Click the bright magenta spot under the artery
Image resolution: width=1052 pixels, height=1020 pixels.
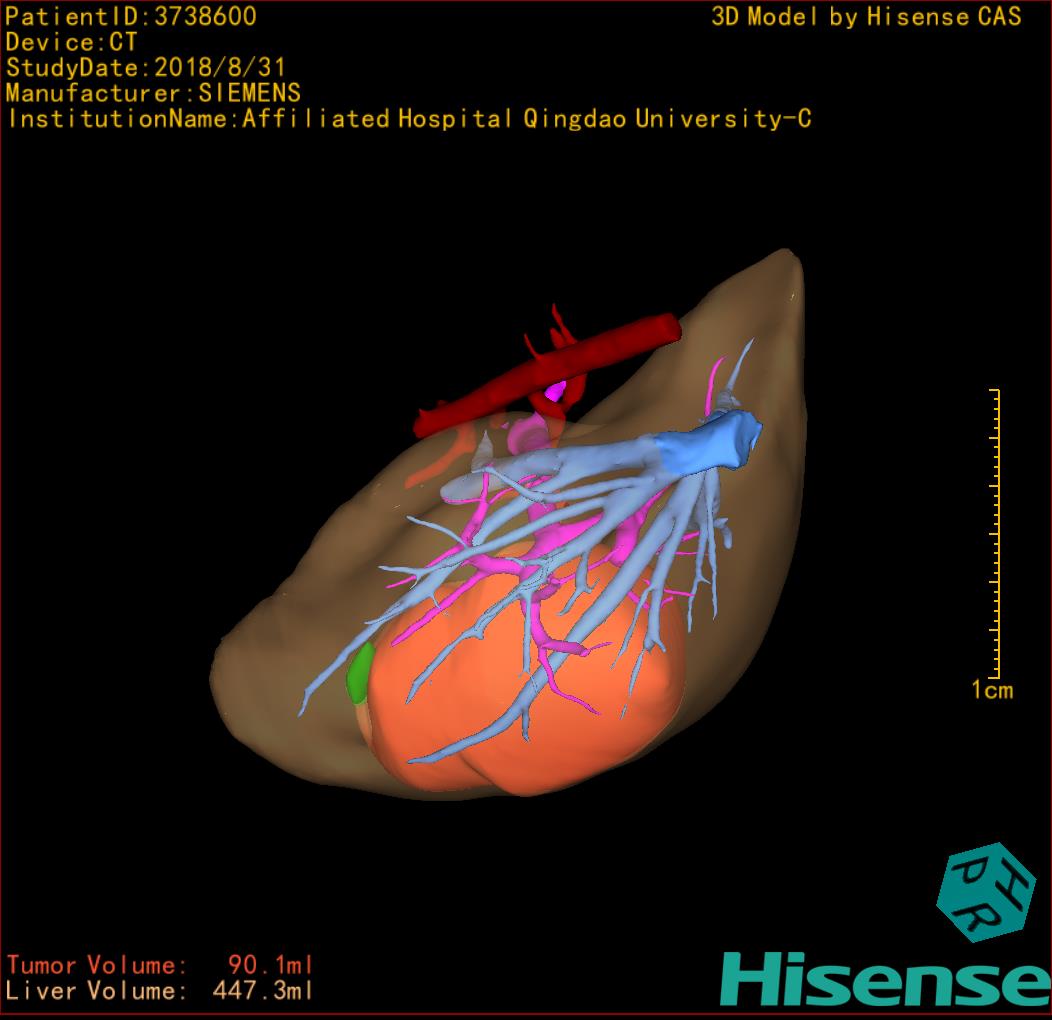(x=555, y=387)
